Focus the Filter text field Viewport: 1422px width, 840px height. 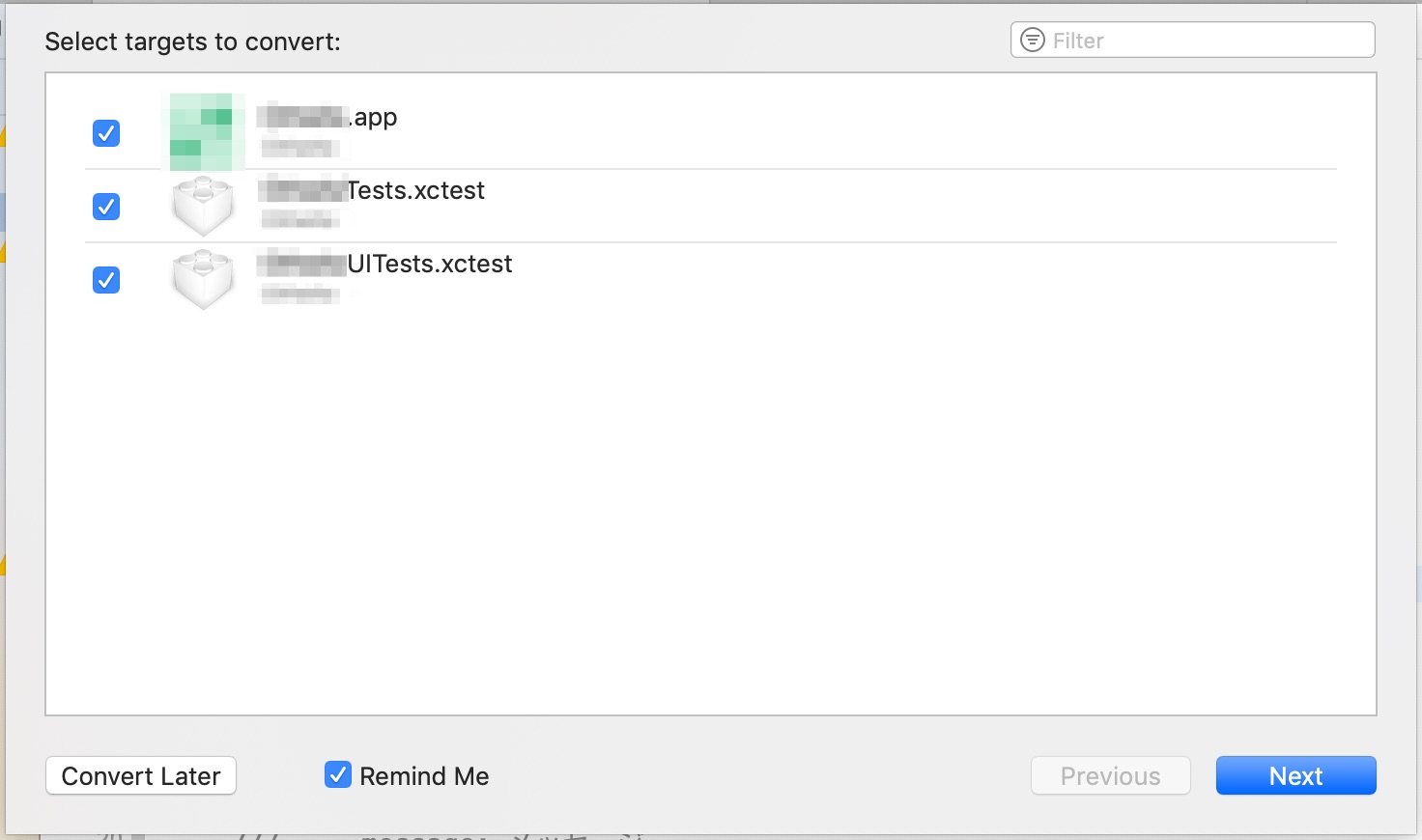(1208, 41)
